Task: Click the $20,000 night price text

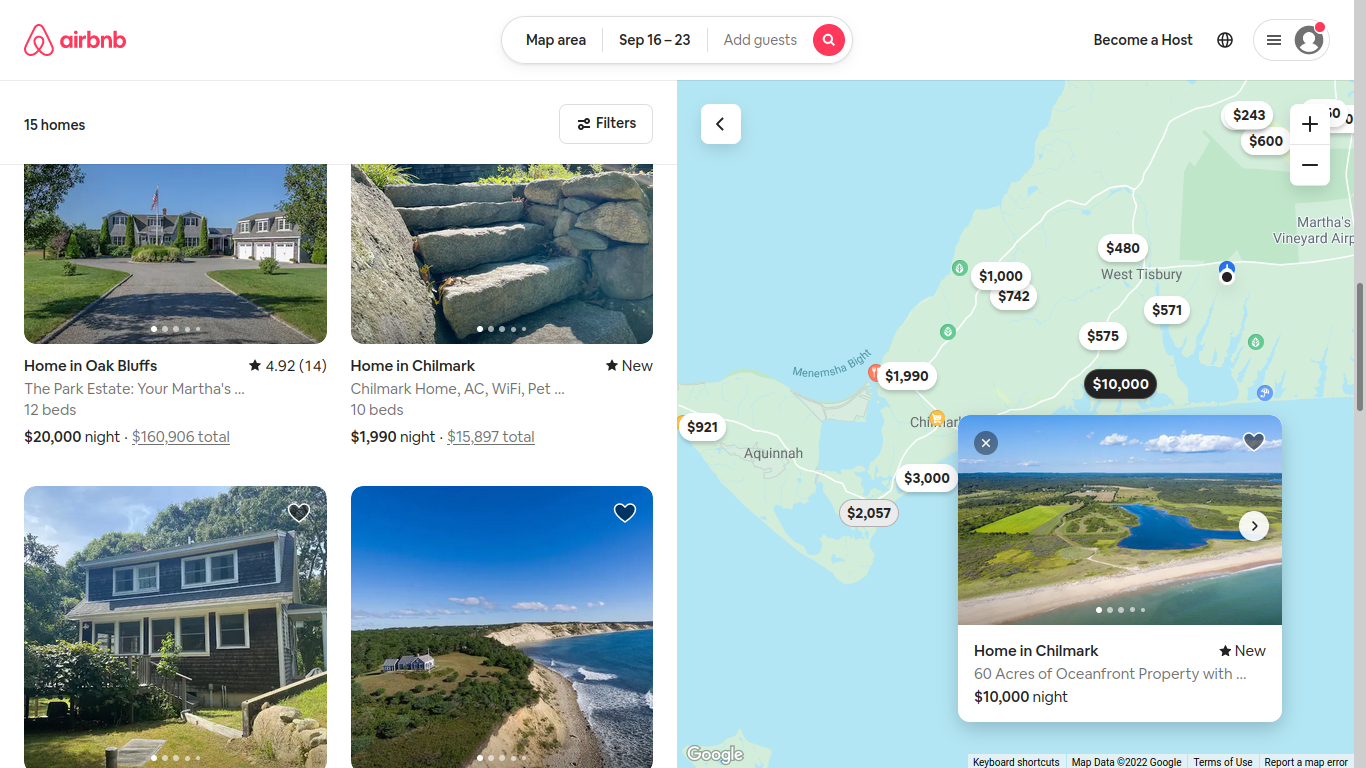Action: pyautogui.click(x=72, y=437)
